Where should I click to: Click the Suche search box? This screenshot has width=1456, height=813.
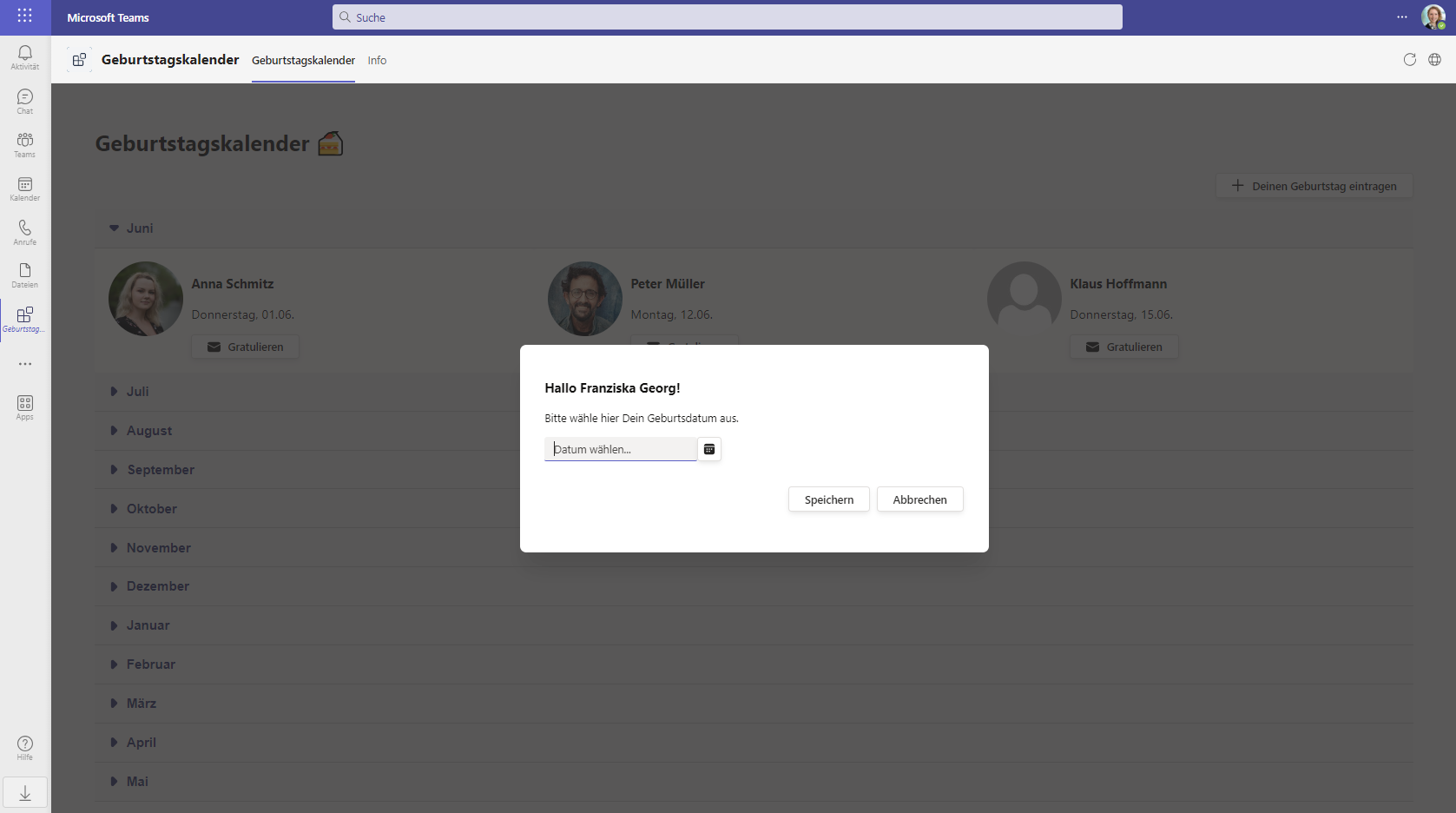(x=728, y=17)
